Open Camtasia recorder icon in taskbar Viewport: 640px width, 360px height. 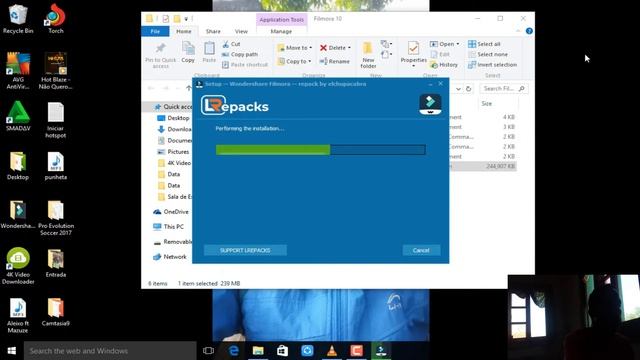point(356,351)
